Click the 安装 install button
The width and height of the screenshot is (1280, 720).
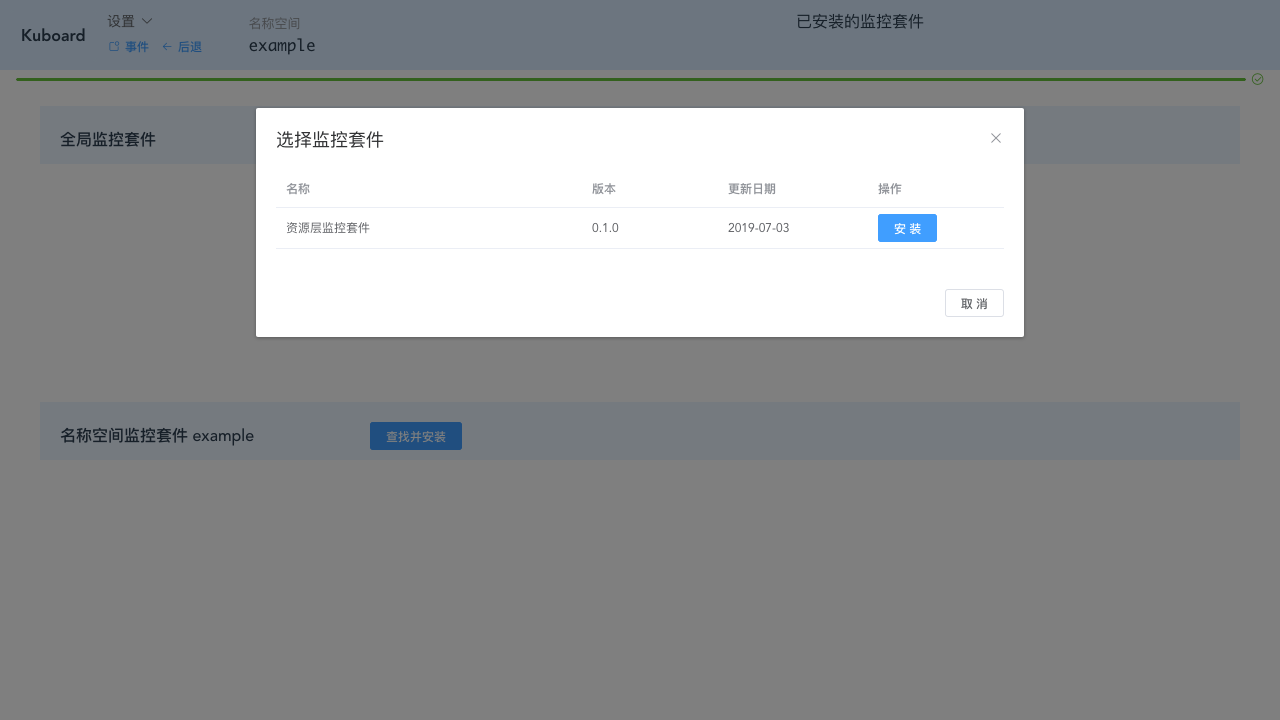pos(907,228)
